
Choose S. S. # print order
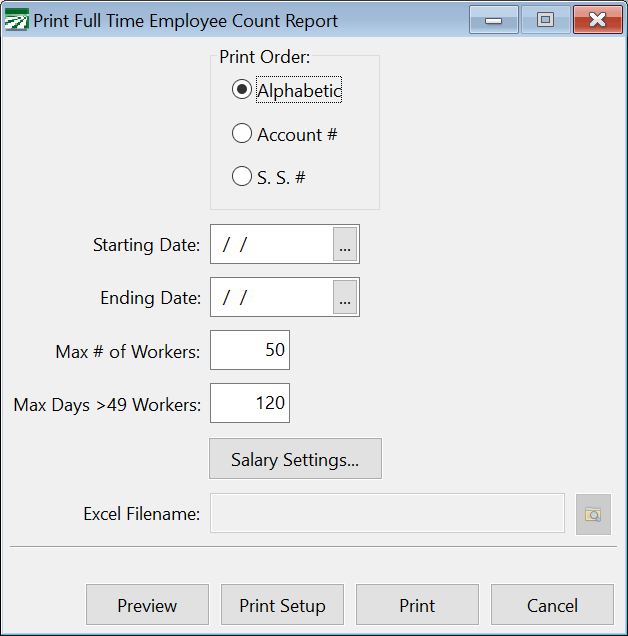(x=241, y=177)
